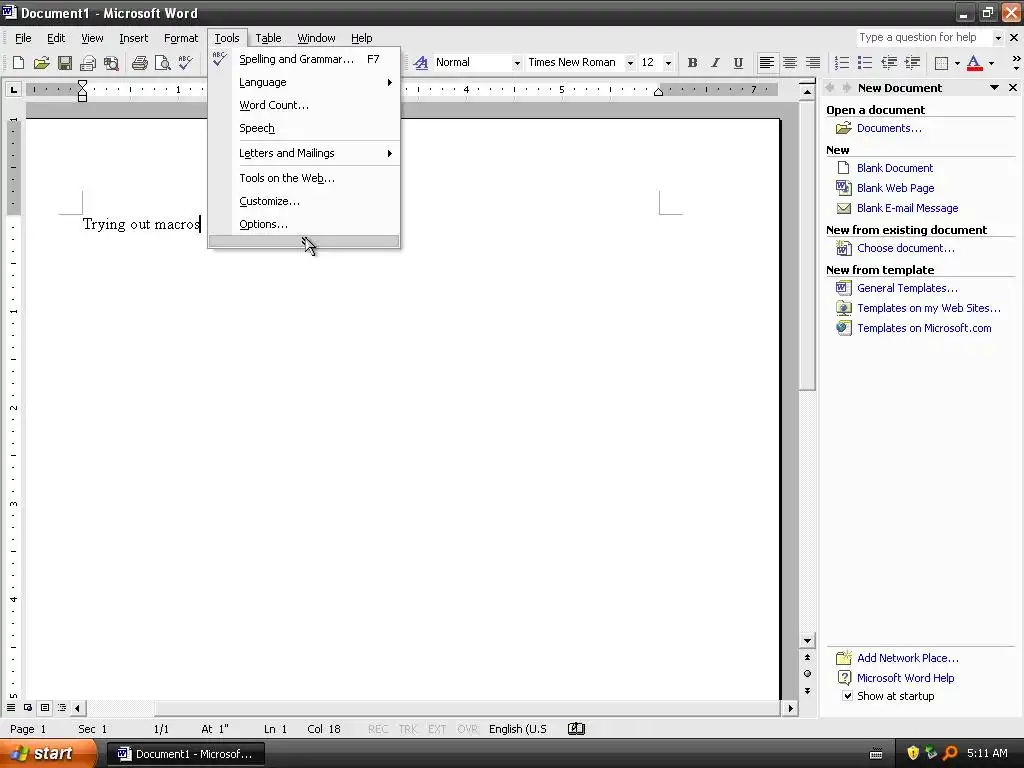Image resolution: width=1024 pixels, height=768 pixels.
Task: Select Center alignment
Action: [x=790, y=63]
